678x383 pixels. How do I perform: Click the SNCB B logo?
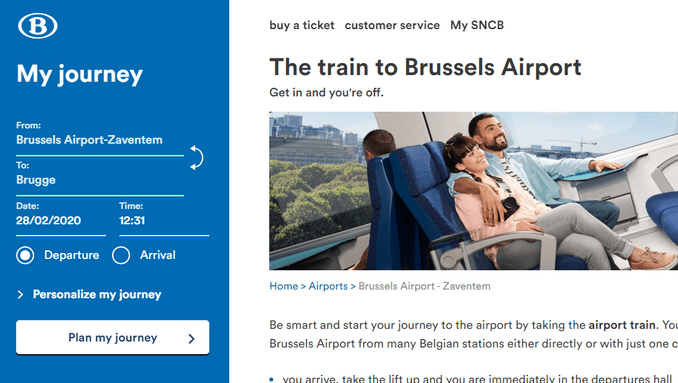coord(38,26)
